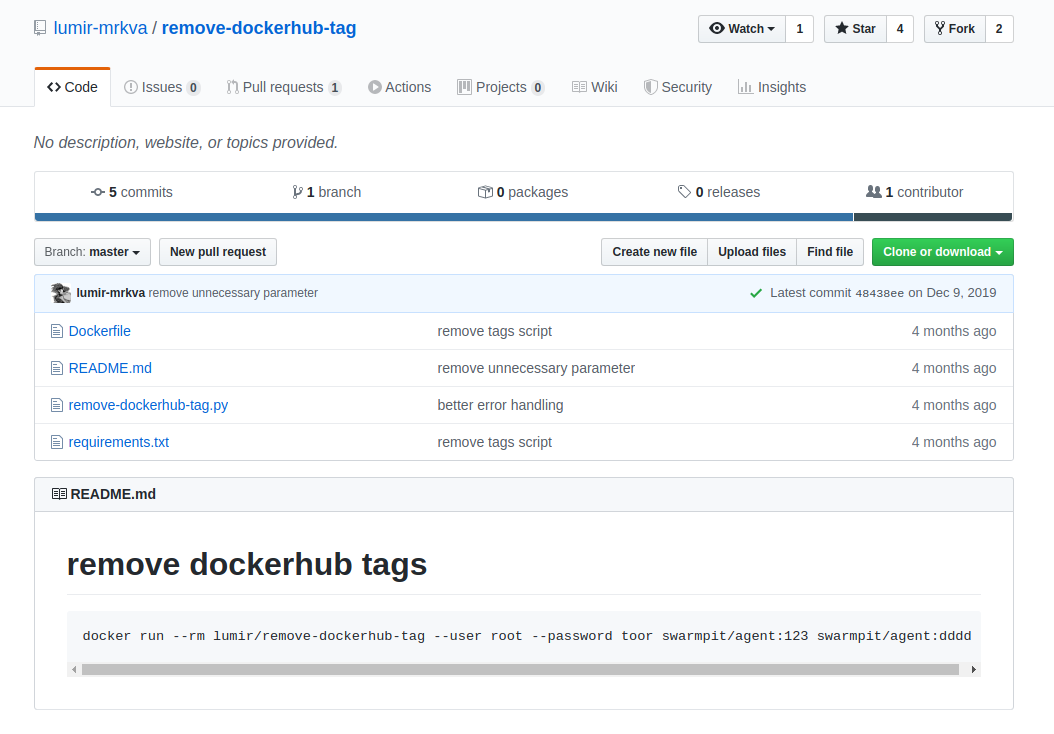Open the Dockerfile file
This screenshot has height=734, width=1054.
(99, 331)
